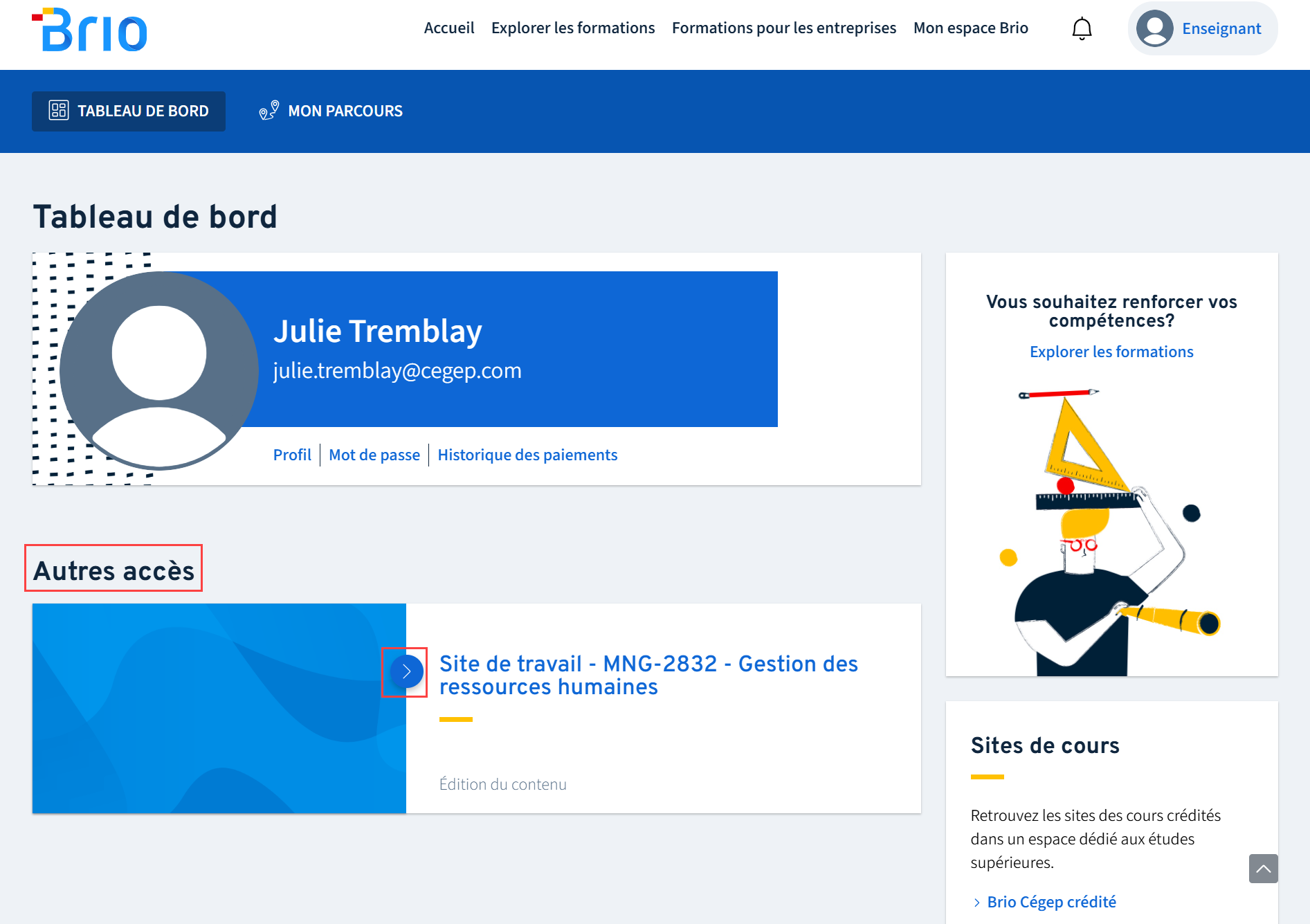1310x924 pixels.
Task: Click the Autres accès heading
Action: click(x=114, y=570)
